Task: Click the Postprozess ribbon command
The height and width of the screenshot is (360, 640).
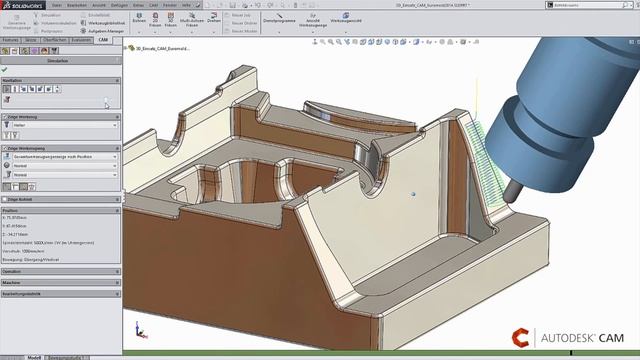Action: (x=48, y=31)
